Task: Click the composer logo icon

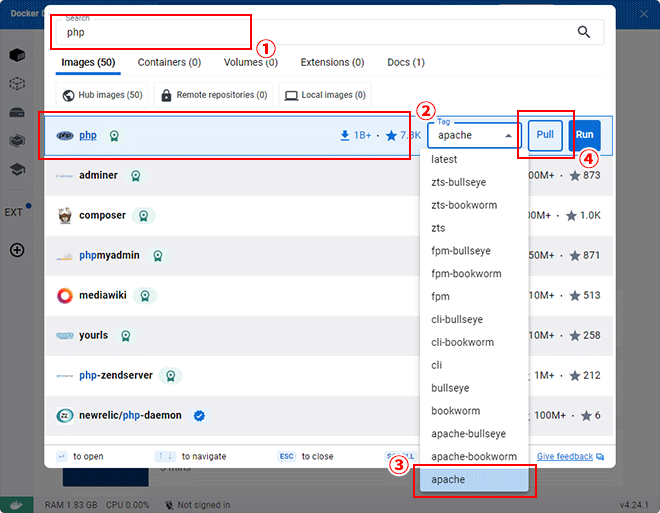Action: (65, 215)
